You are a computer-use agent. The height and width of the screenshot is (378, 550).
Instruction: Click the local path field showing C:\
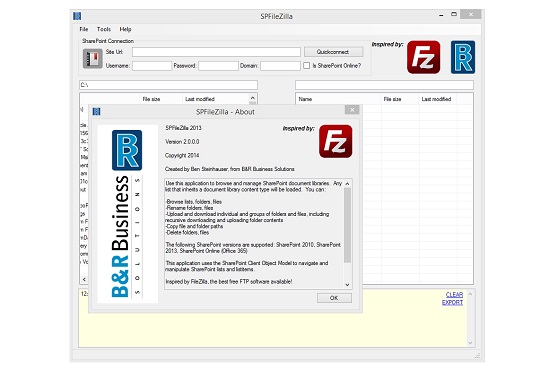pyautogui.click(x=168, y=85)
